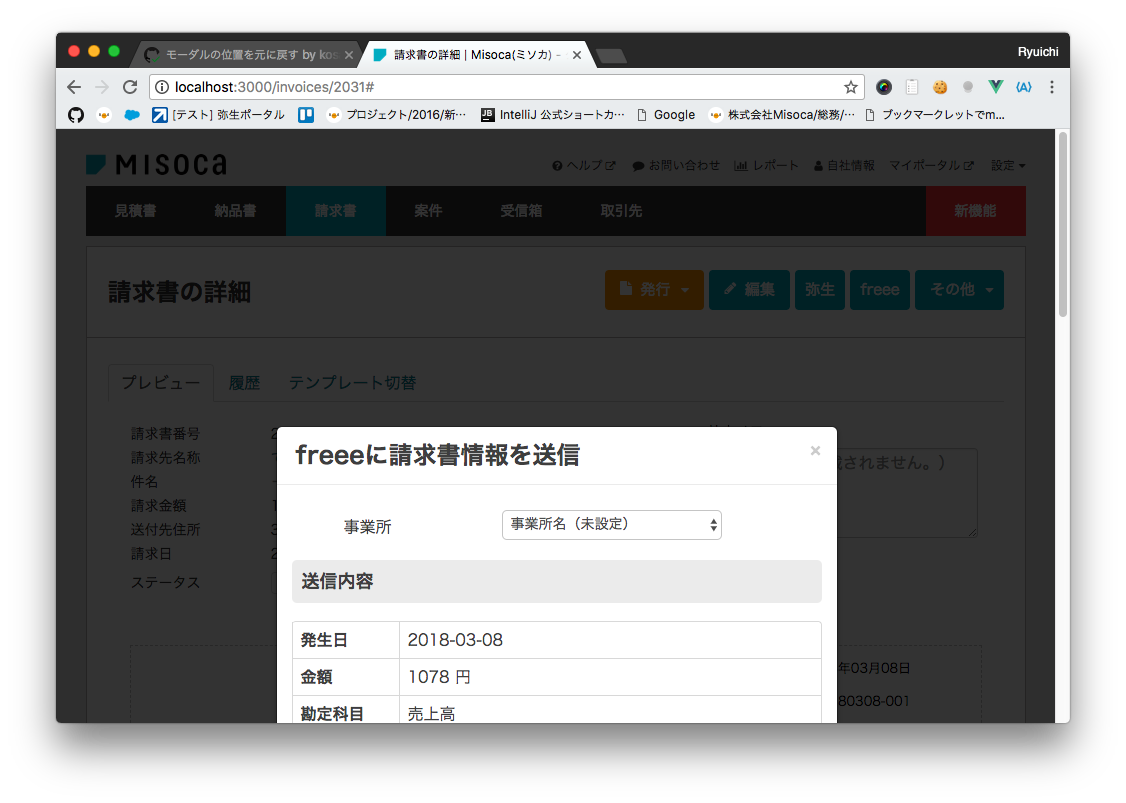Open the 事業所名（未設定） dropdown
1126x803 pixels.
612,525
